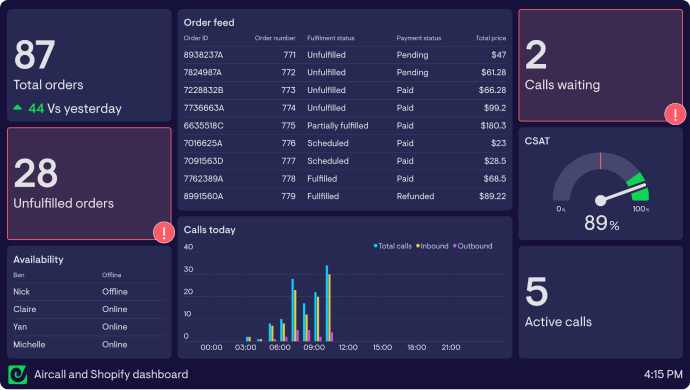
Task: Click the 28 Unfulfilled orders number
Action: pyautogui.click(x=36, y=173)
